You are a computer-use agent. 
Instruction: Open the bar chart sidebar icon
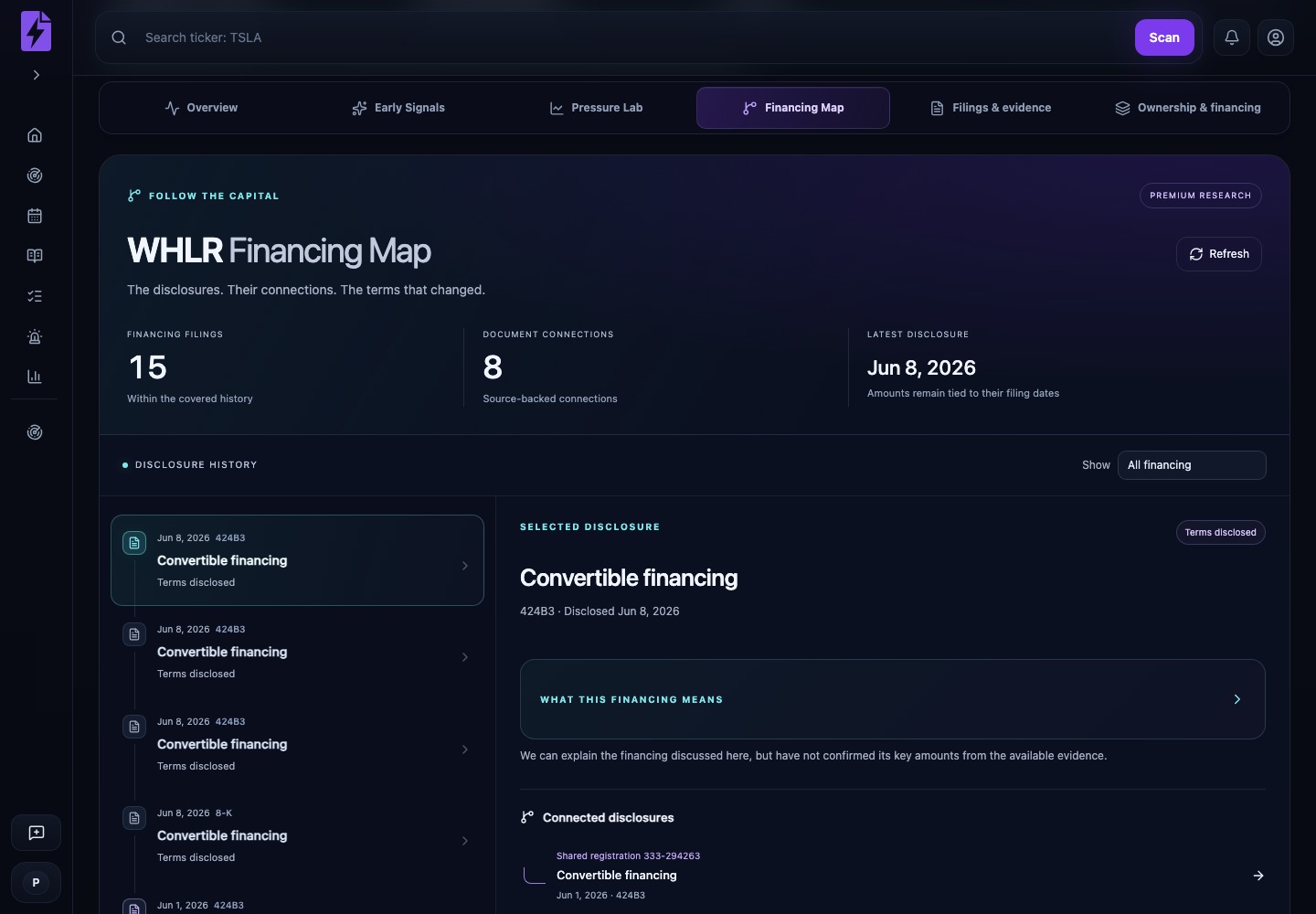(x=35, y=377)
